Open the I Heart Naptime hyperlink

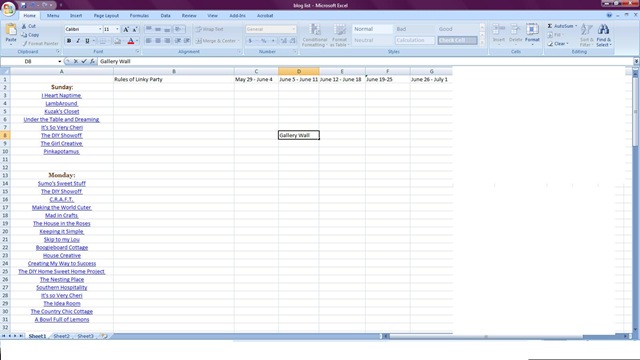(61, 96)
